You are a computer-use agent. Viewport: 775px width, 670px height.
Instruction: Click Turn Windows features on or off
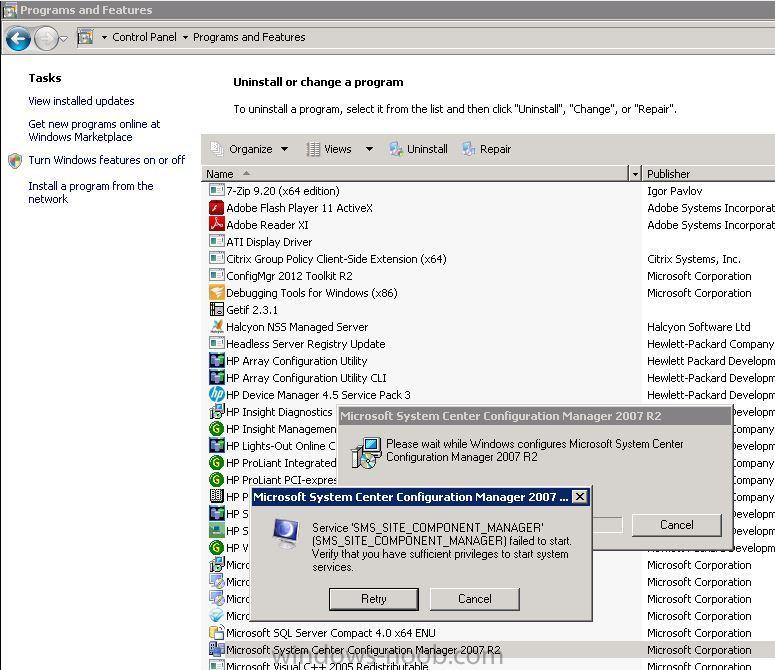[106, 160]
